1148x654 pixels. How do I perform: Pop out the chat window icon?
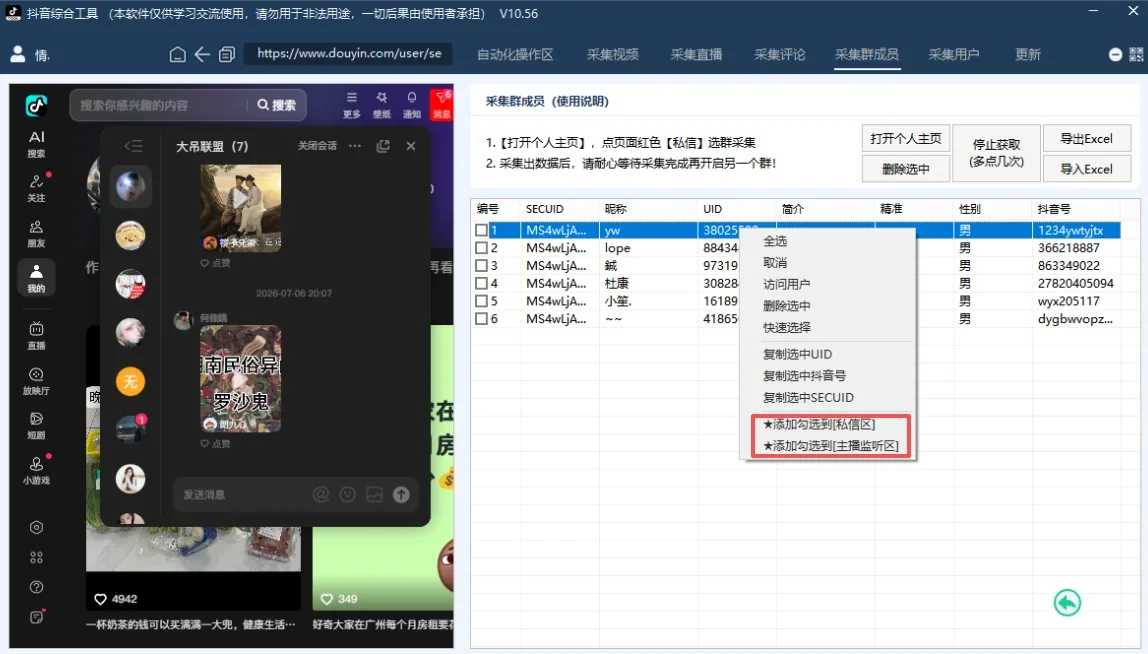point(383,146)
